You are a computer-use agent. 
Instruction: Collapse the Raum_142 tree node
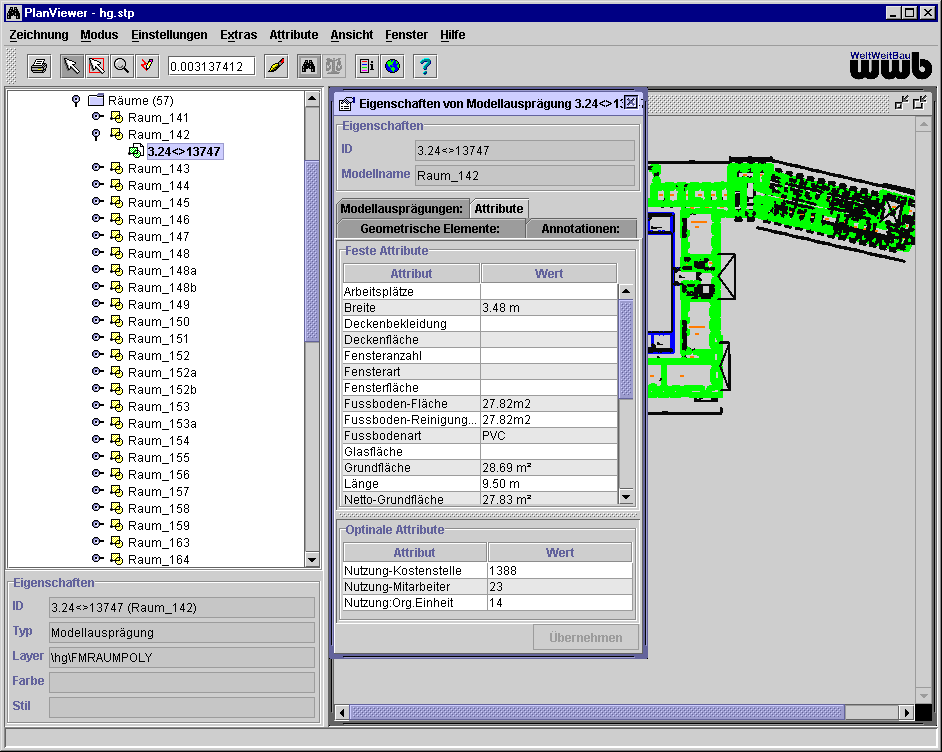click(x=96, y=135)
